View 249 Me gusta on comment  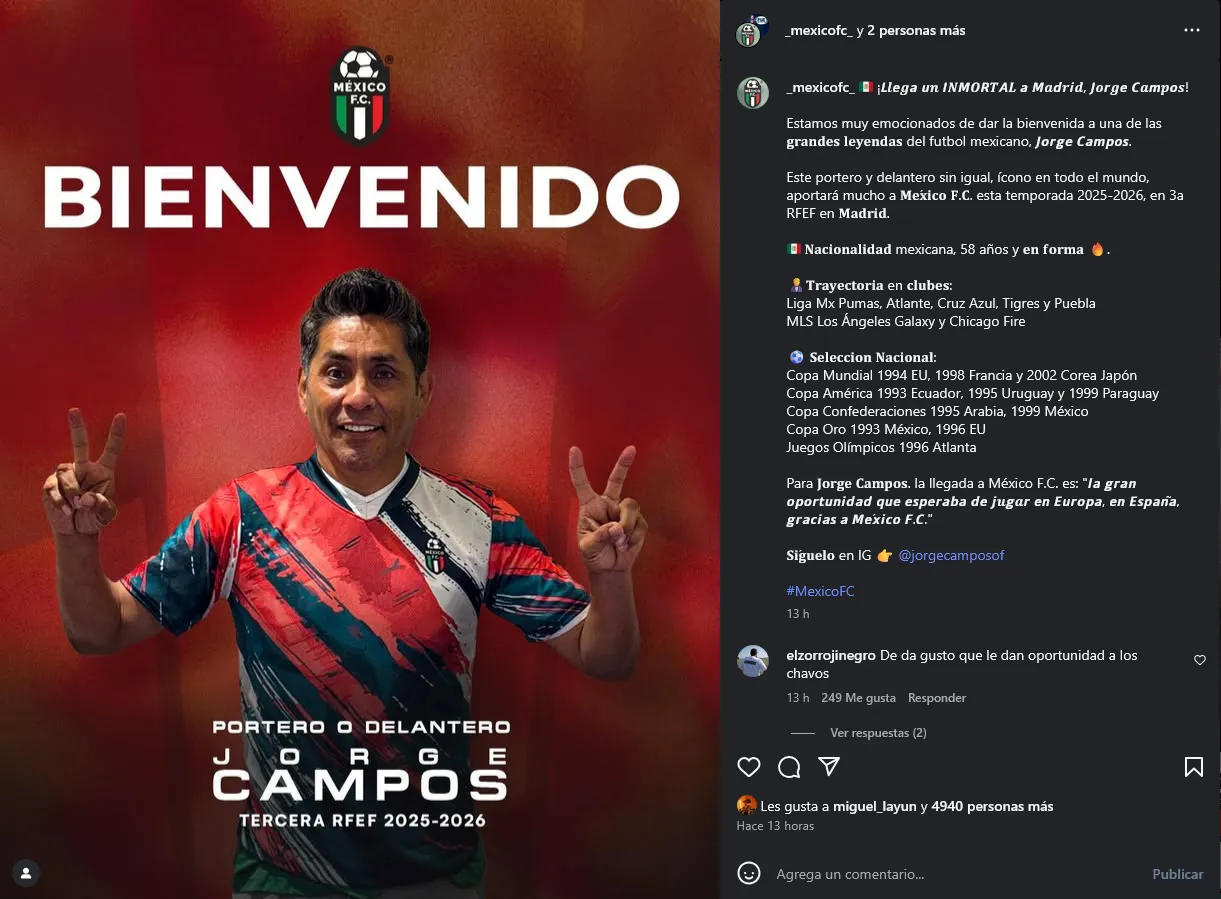click(858, 698)
